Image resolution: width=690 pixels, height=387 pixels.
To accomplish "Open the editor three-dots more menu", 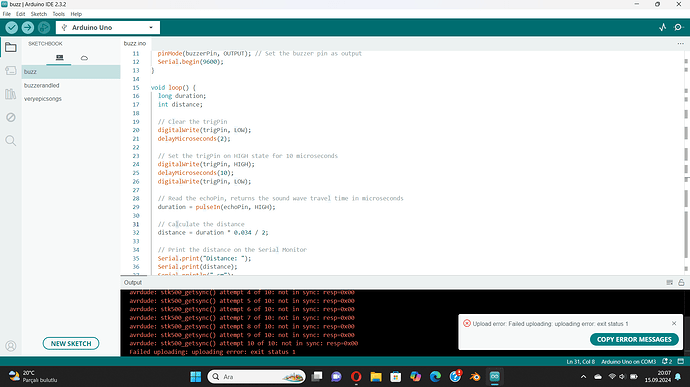I will [x=680, y=44].
